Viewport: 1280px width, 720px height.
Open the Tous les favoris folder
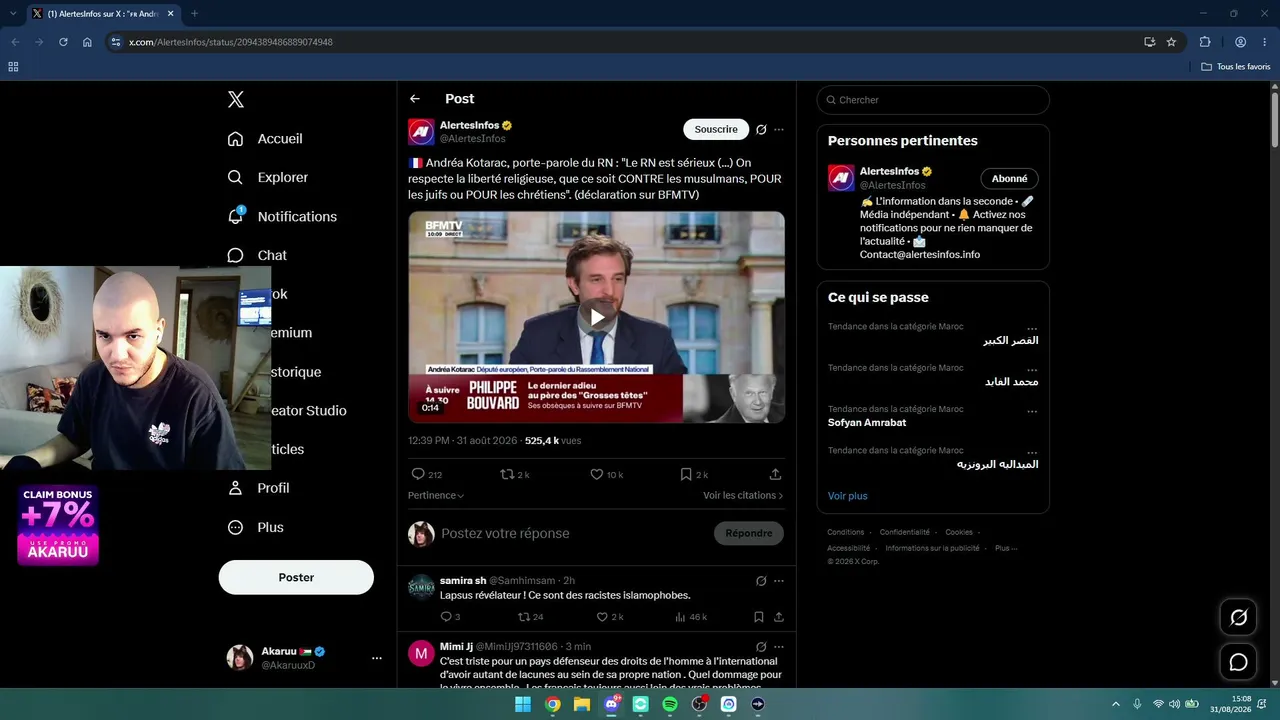click(x=1236, y=67)
